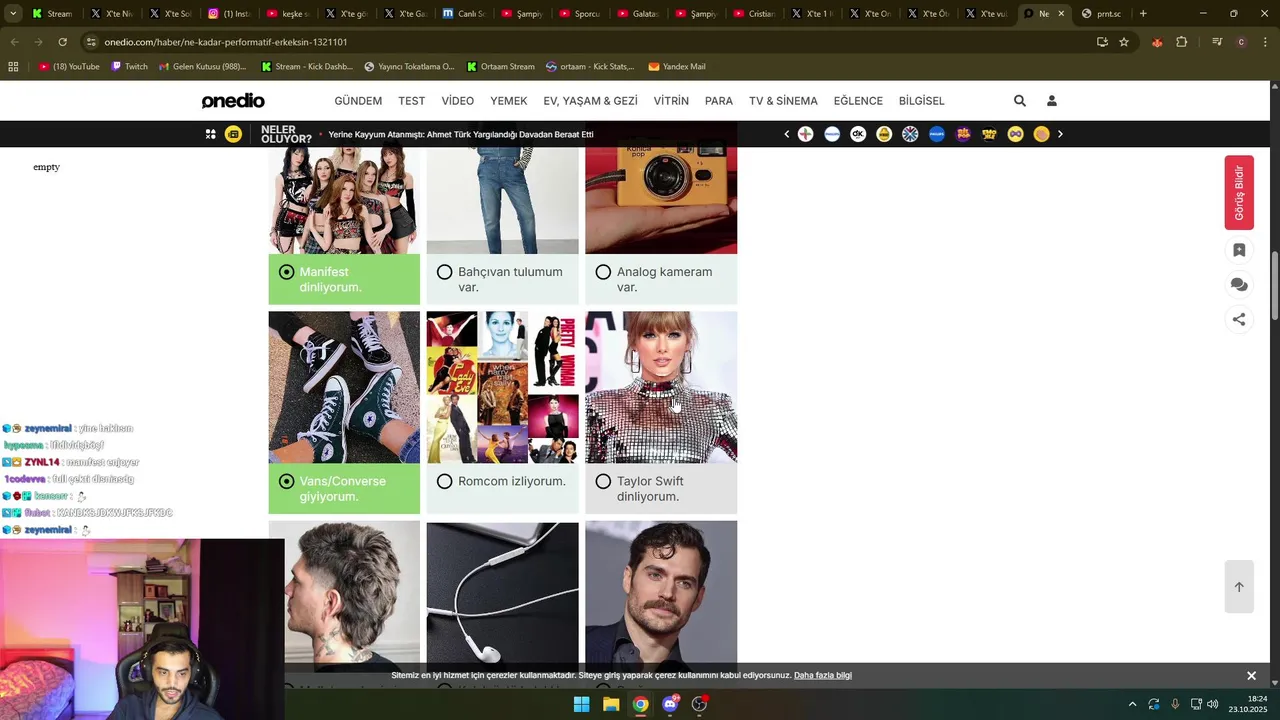
Task: Click the Converse sneakers photo
Action: (x=344, y=387)
